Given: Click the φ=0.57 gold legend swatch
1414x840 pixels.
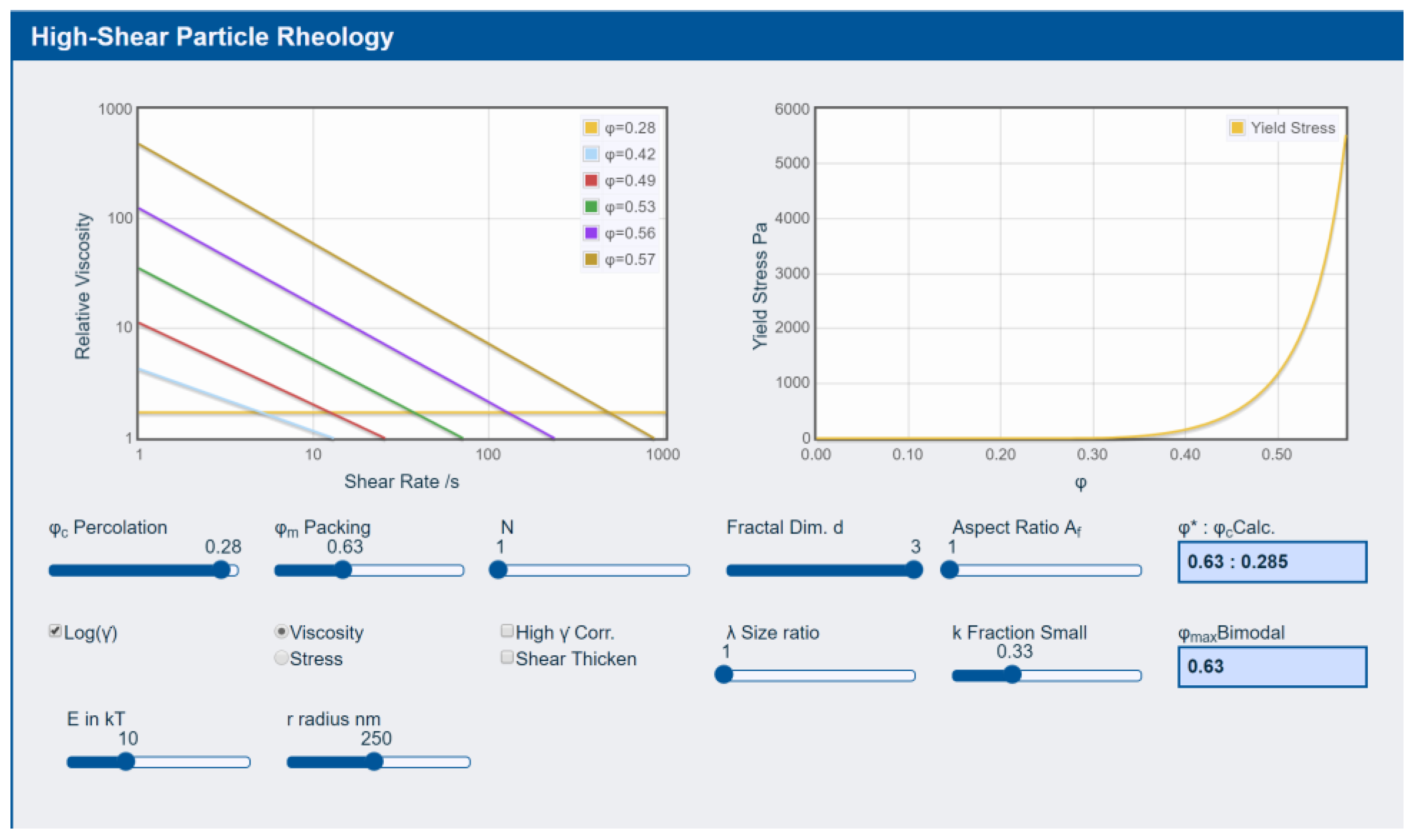Looking at the screenshot, I should coord(591,259).
